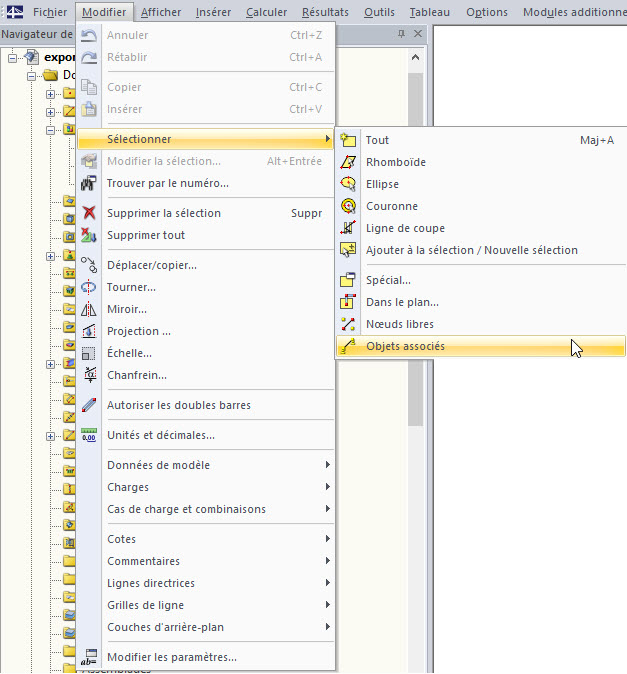The image size is (627, 674).
Task: Click the Supprimer la sélection red X icon
Action: 89,213
